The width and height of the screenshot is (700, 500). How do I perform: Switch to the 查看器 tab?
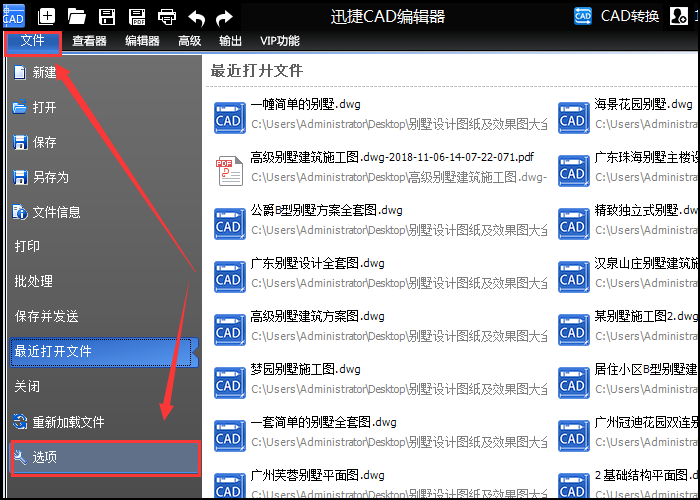[x=89, y=41]
